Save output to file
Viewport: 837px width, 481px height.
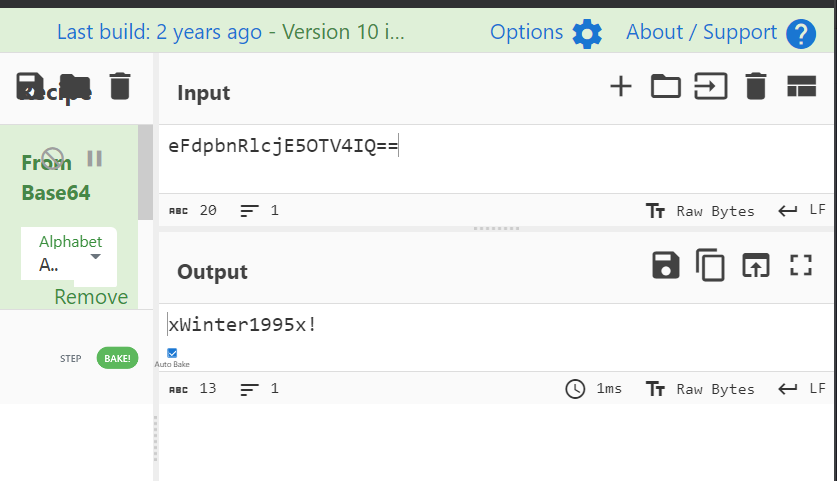666,265
